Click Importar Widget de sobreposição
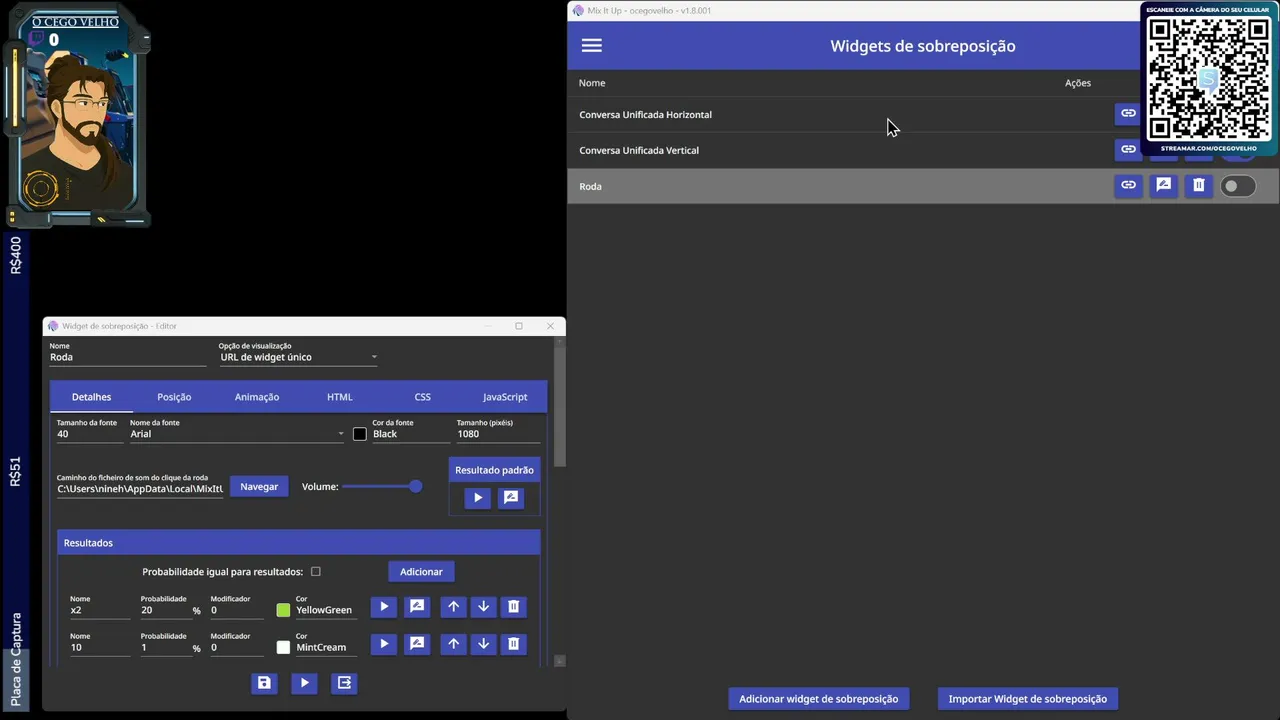The width and height of the screenshot is (1280, 720). pyautogui.click(x=1027, y=699)
